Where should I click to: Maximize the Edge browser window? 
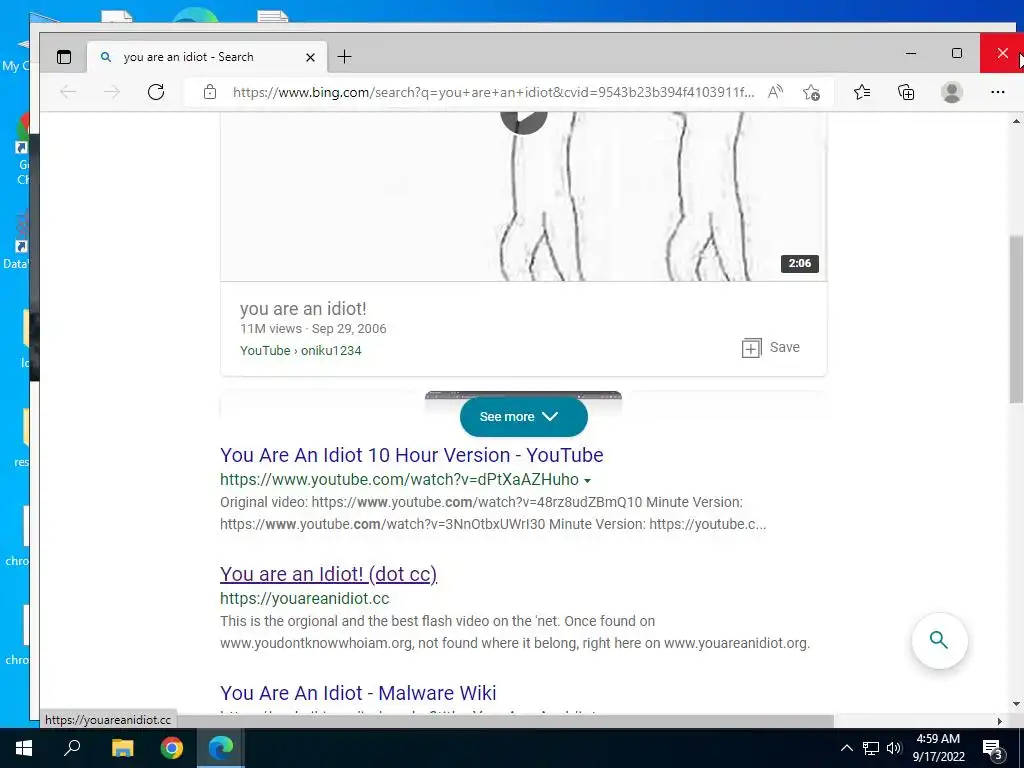pos(957,53)
